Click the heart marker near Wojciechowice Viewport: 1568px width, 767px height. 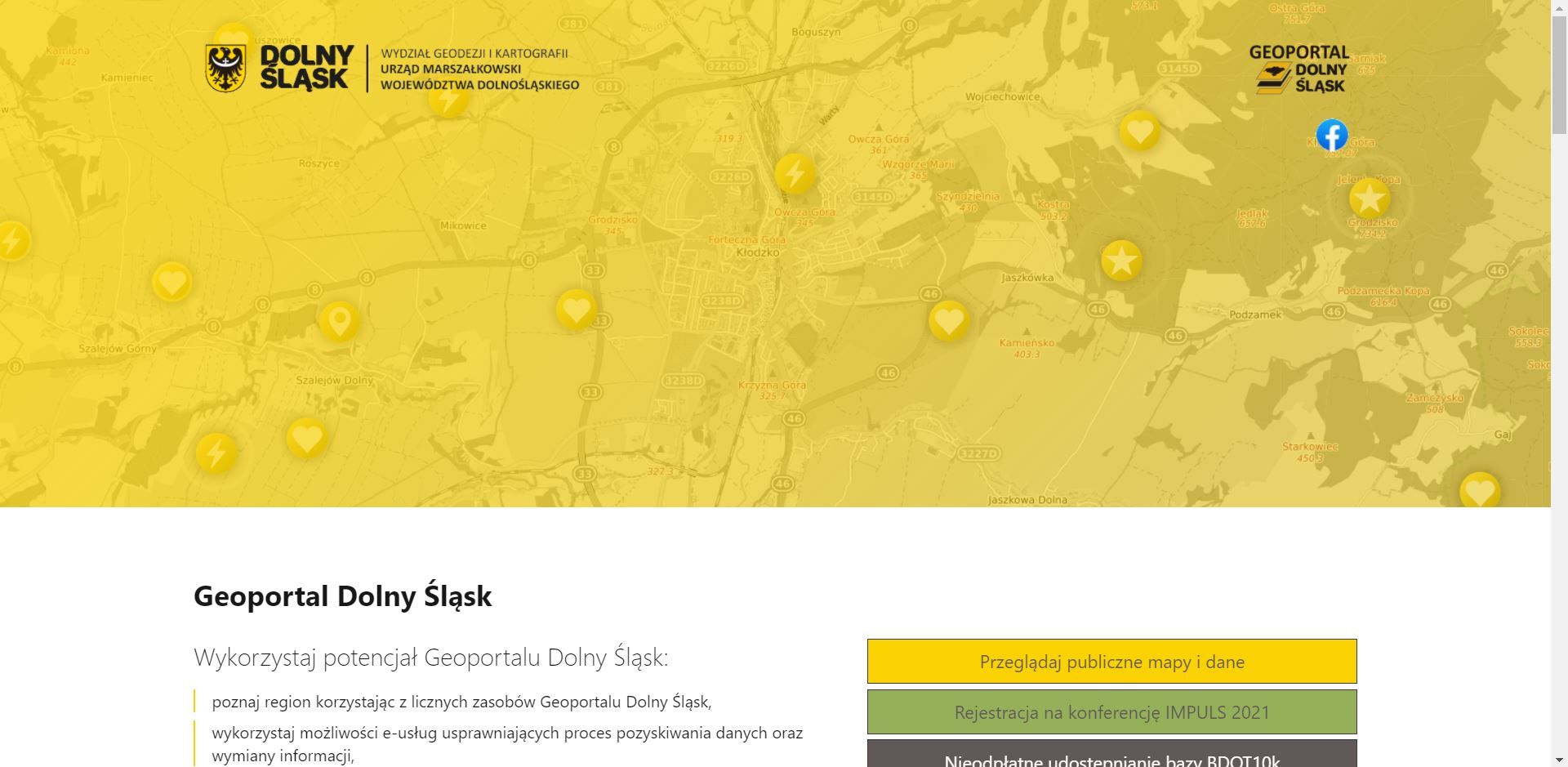1139,131
